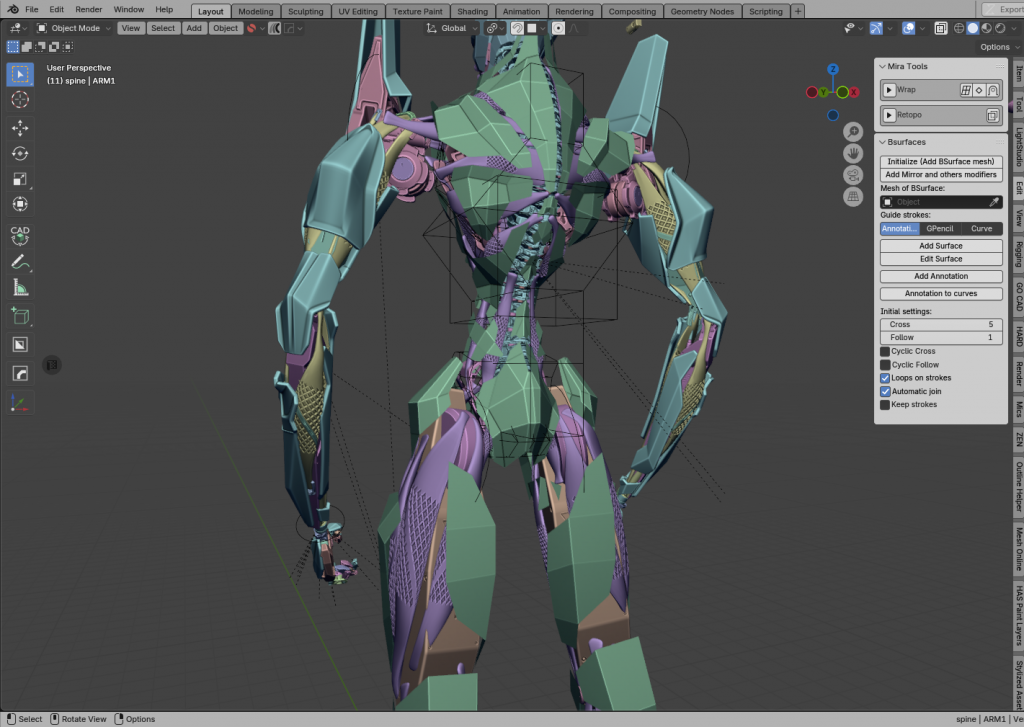
Task: Click the Blender logo menu icon
Action: click(x=13, y=10)
